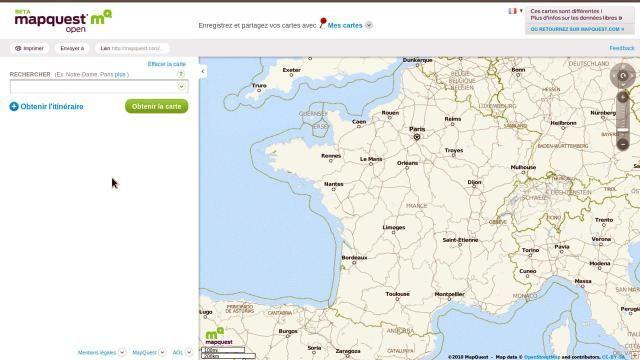Open the Feedback link

tap(622, 48)
